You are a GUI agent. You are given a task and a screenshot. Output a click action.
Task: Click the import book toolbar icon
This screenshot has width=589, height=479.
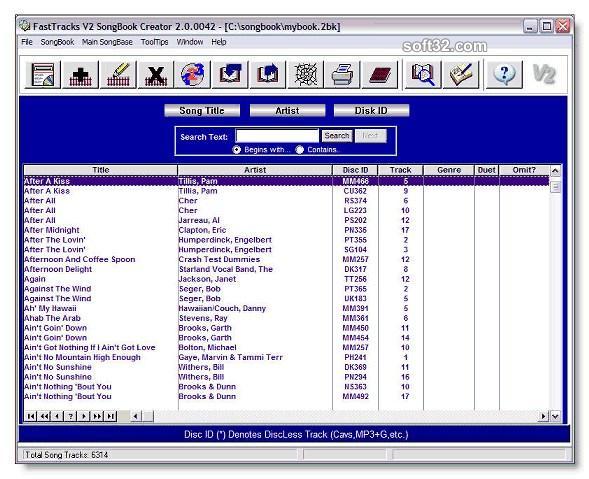tap(230, 74)
